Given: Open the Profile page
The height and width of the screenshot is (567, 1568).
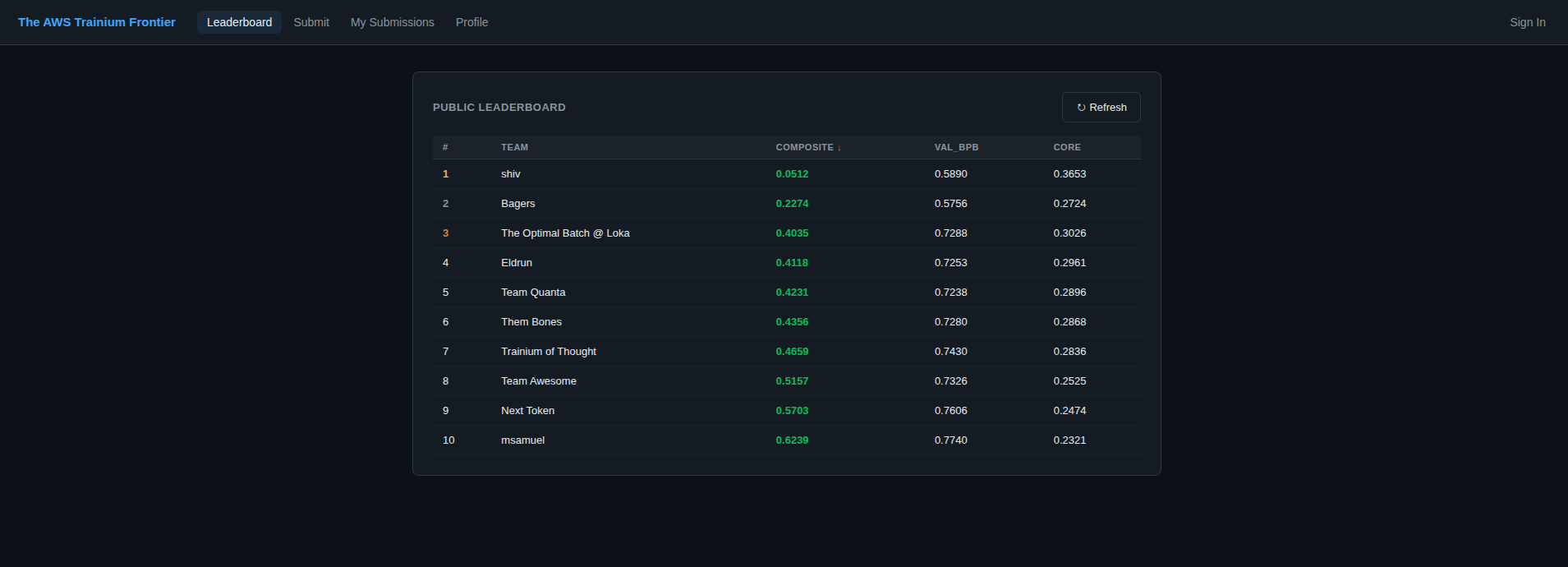Looking at the screenshot, I should pos(472,22).
